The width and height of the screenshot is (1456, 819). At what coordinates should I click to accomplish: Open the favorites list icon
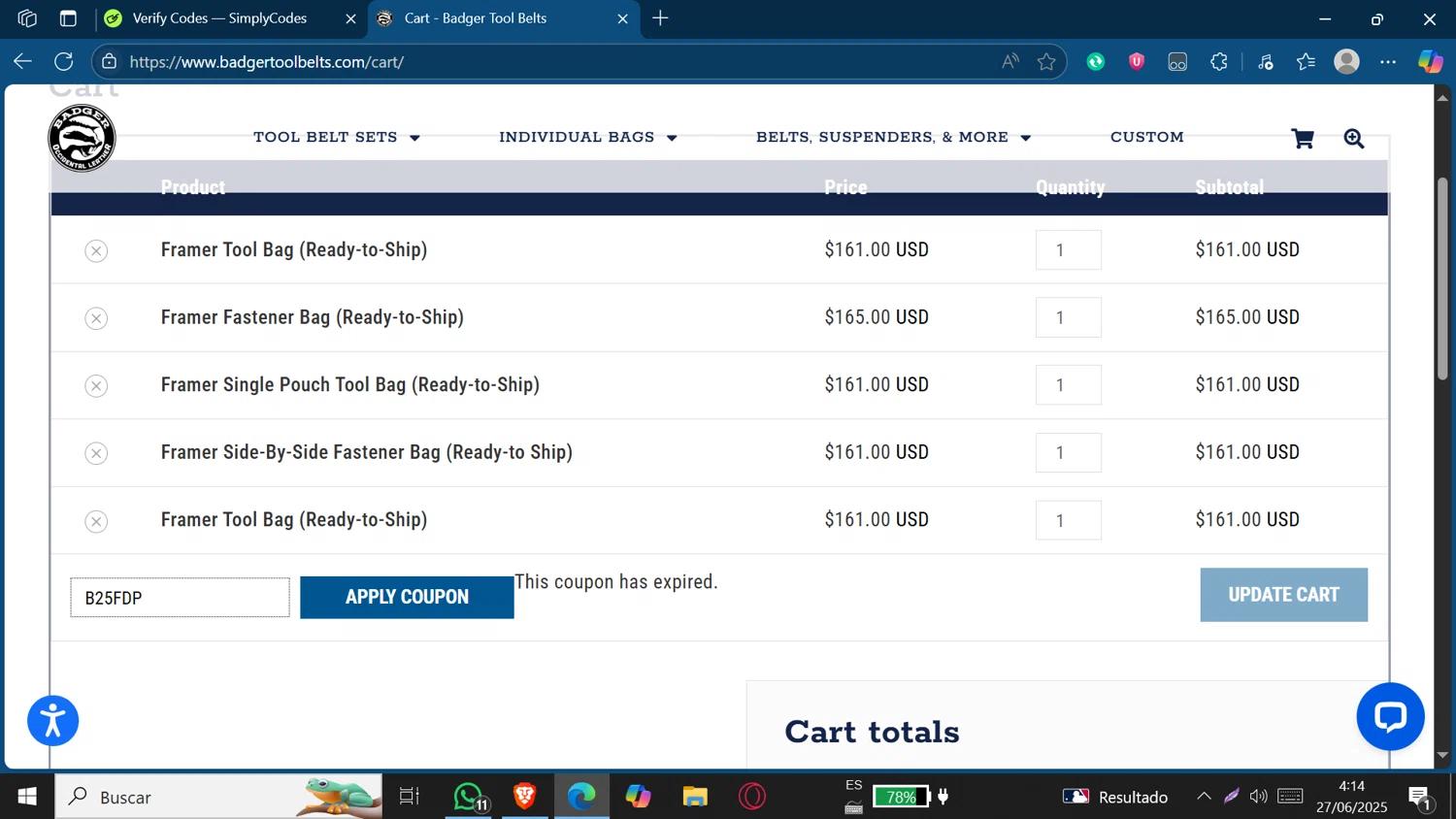click(x=1307, y=61)
